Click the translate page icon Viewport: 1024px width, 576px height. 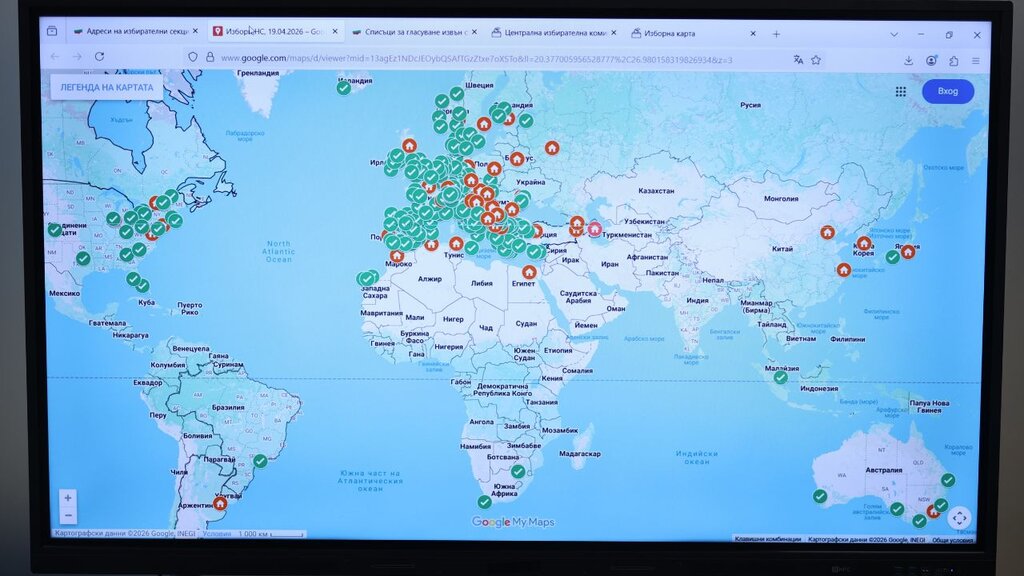pos(798,60)
